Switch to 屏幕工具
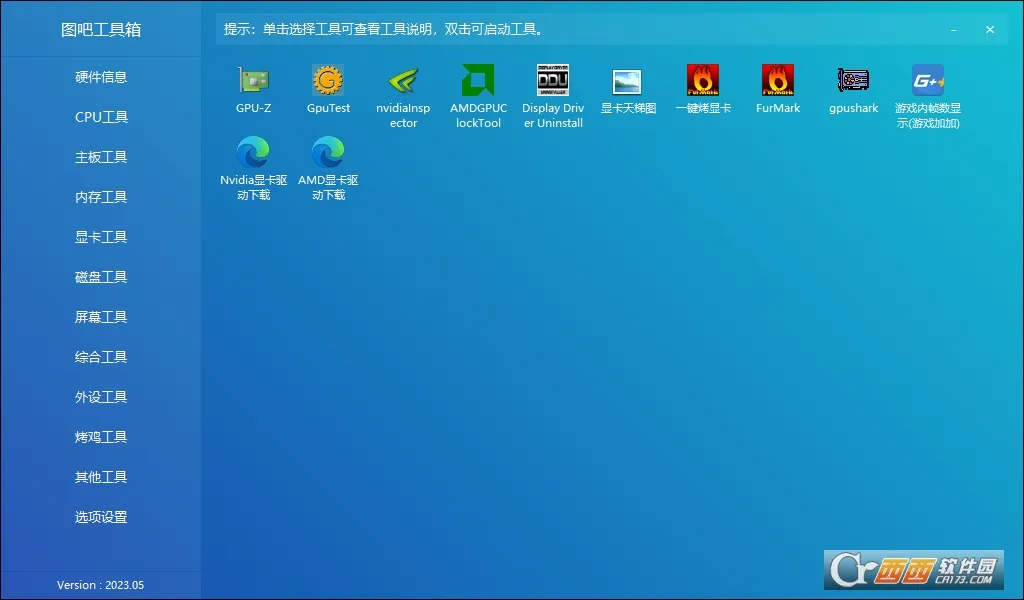Viewport: 1024px width, 600px height. [x=100, y=317]
